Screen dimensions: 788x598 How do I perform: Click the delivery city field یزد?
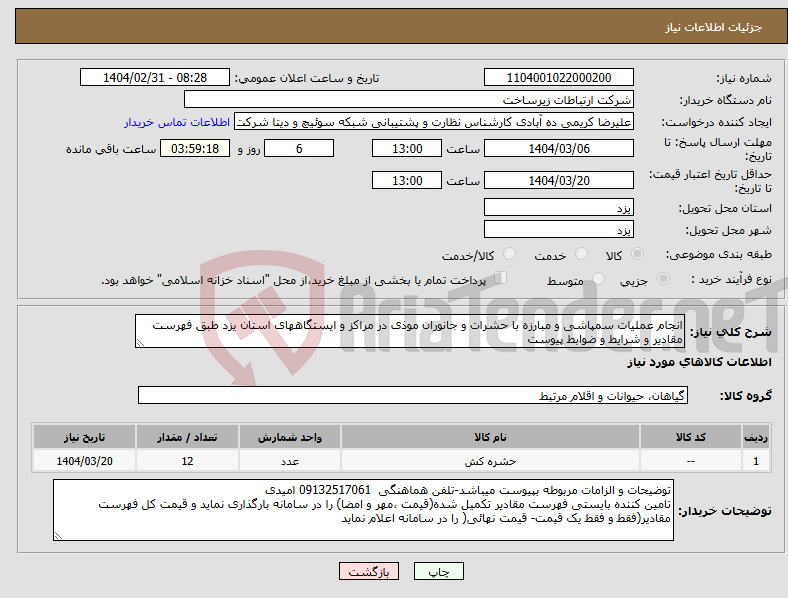click(558, 229)
